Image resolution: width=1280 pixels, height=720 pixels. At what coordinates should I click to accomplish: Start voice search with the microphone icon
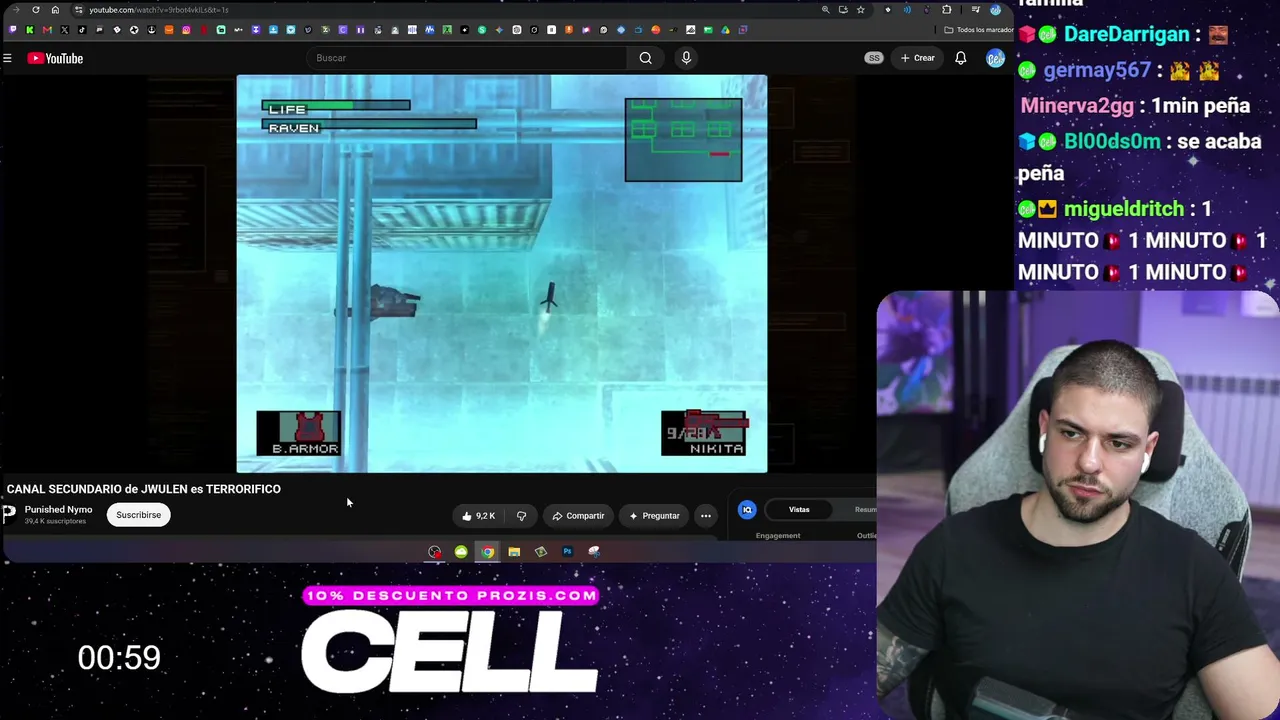[x=686, y=58]
